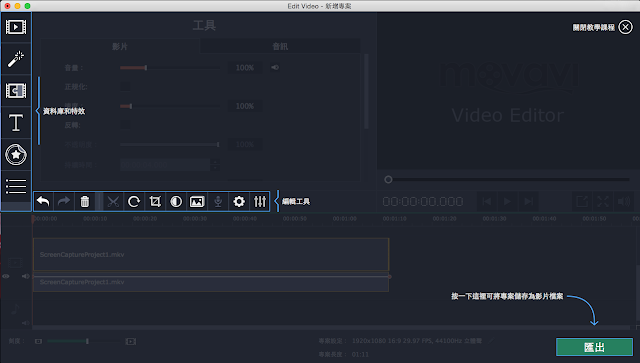Click timeline ruler at 00:01:20
640x363 pixels.
click(x=444, y=219)
